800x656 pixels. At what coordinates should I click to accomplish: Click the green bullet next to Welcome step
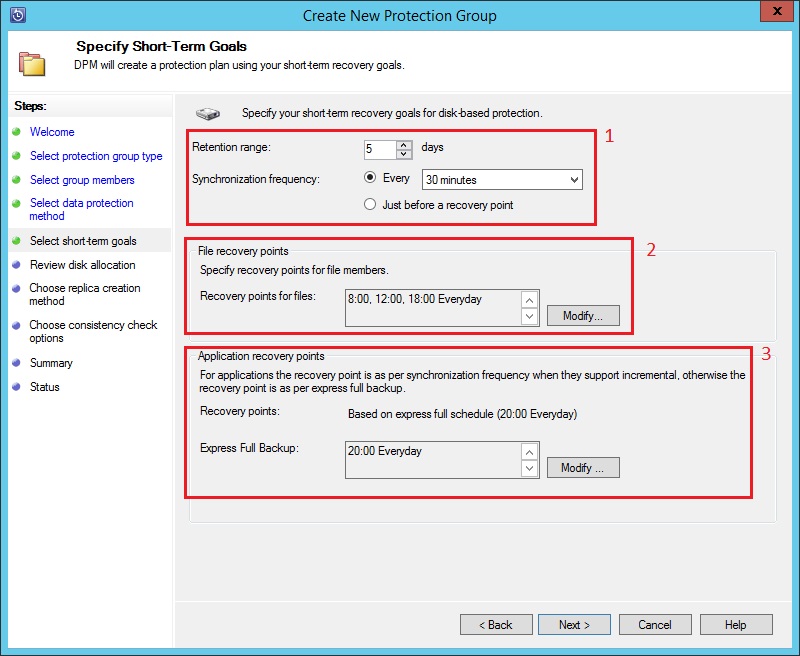coord(16,132)
